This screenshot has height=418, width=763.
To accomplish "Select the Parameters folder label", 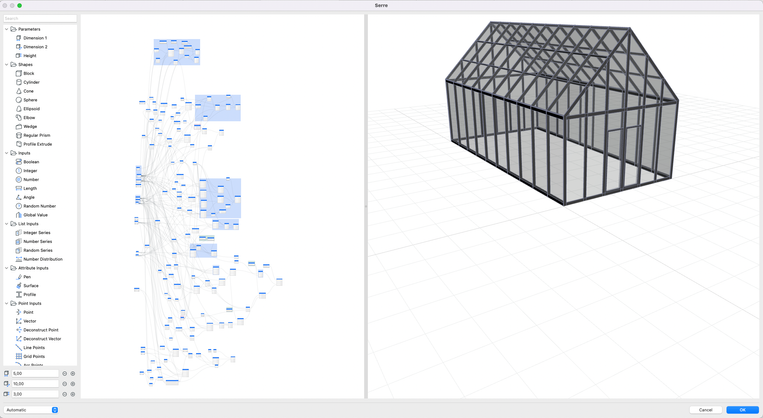I will [x=29, y=29].
